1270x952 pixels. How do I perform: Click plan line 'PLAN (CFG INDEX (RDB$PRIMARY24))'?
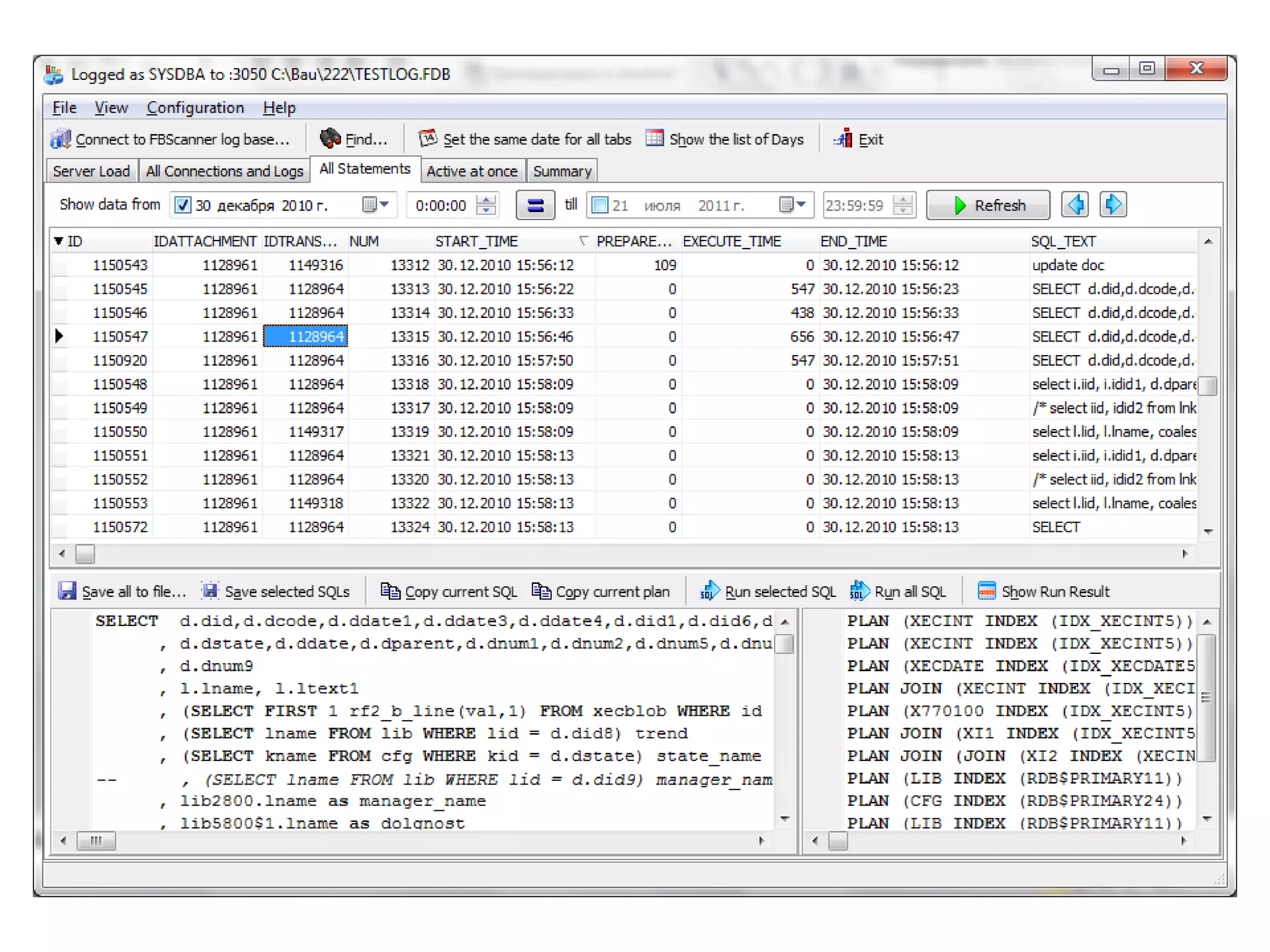pyautogui.click(x=1015, y=801)
